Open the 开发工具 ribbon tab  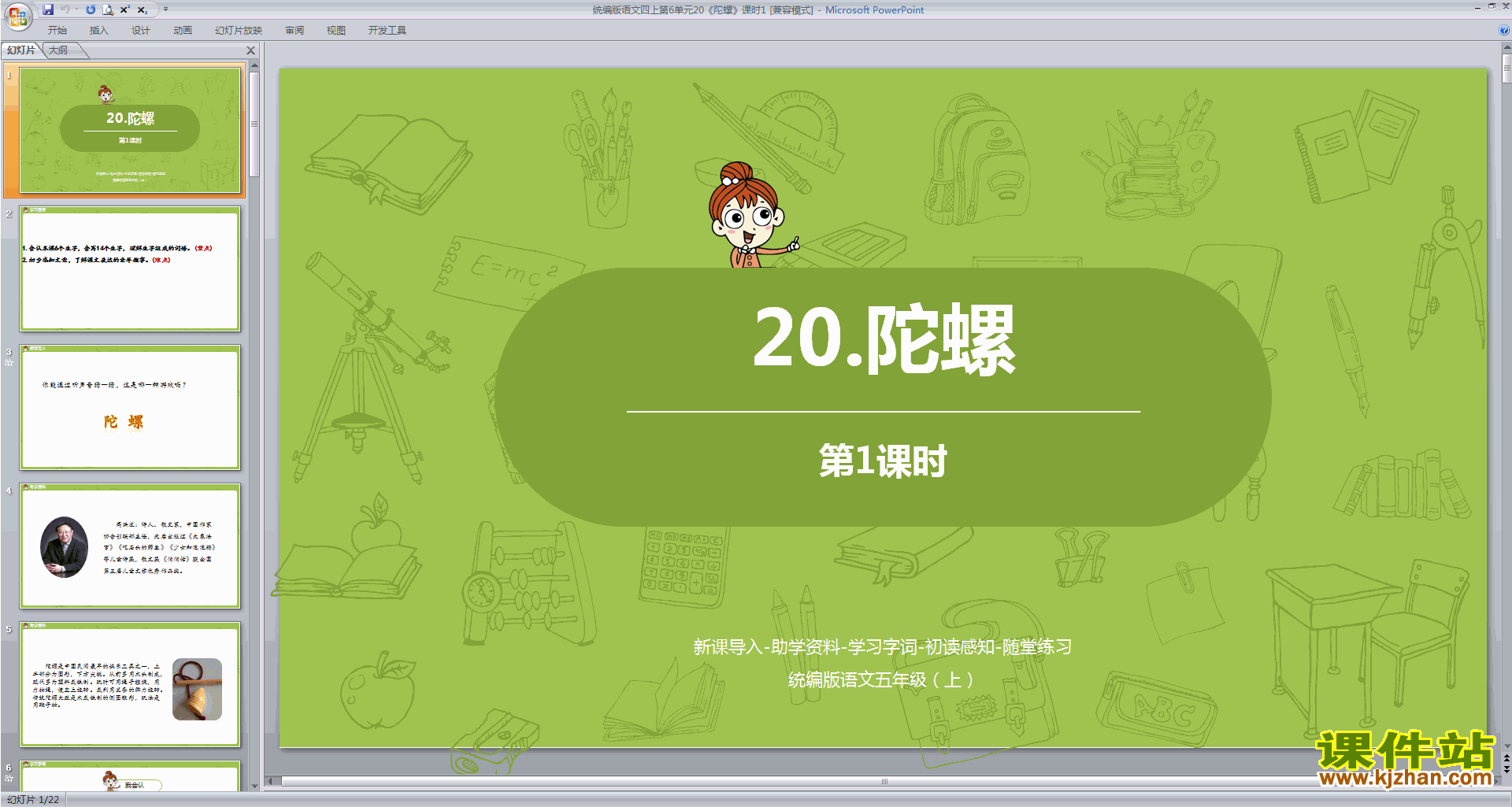tap(387, 30)
